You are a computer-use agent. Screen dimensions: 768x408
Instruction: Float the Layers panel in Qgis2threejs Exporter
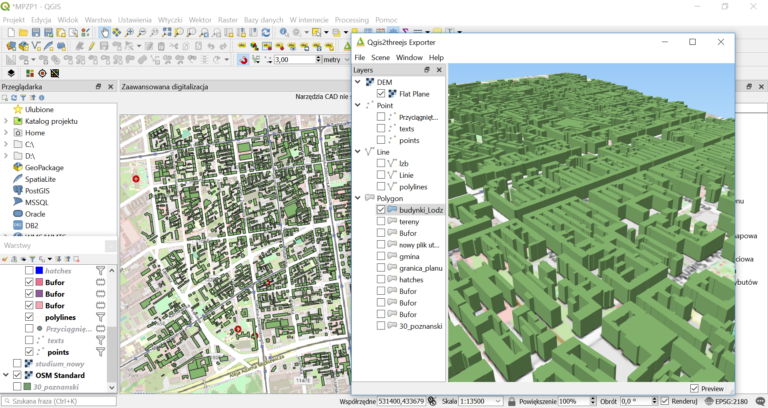427,70
